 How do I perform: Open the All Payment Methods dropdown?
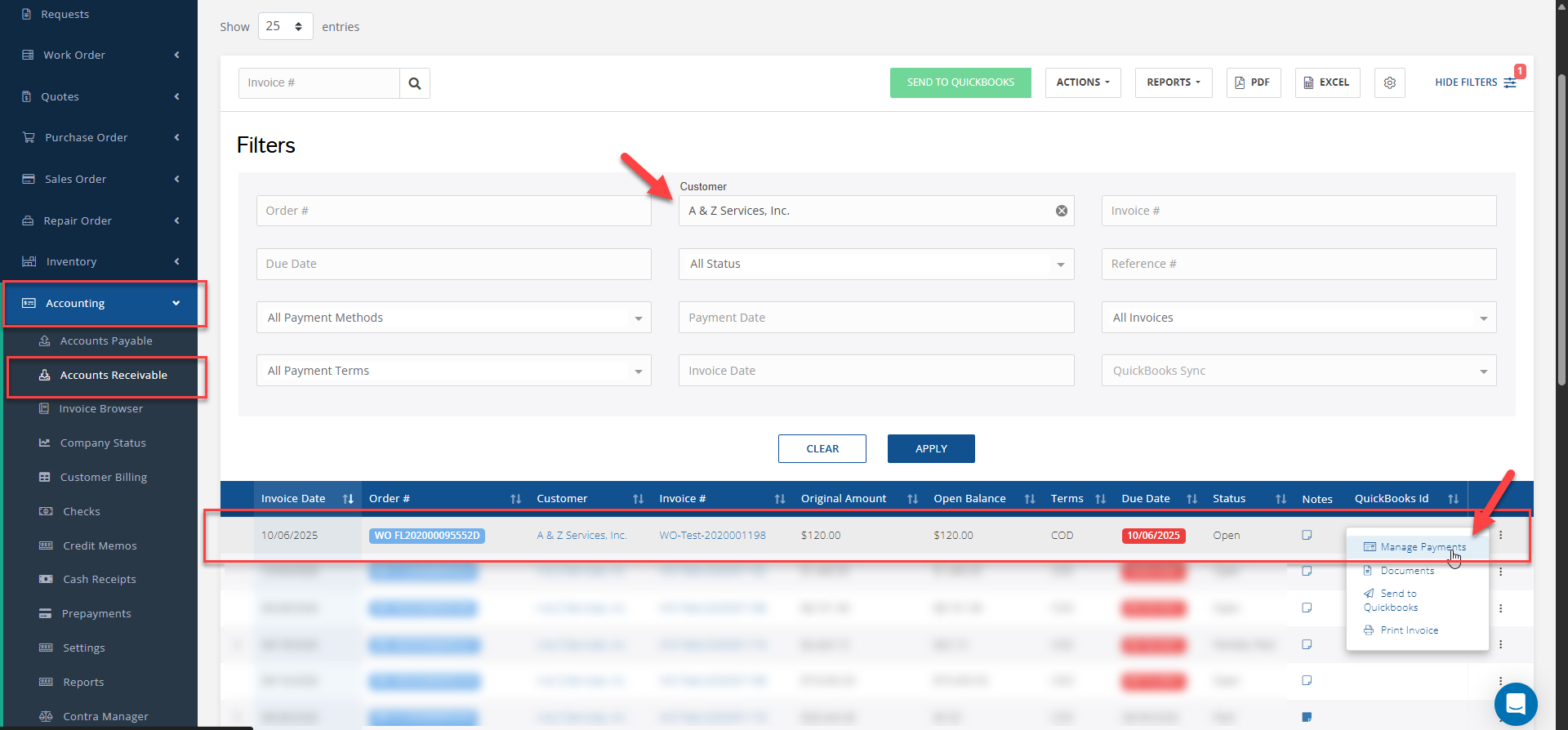tap(453, 318)
